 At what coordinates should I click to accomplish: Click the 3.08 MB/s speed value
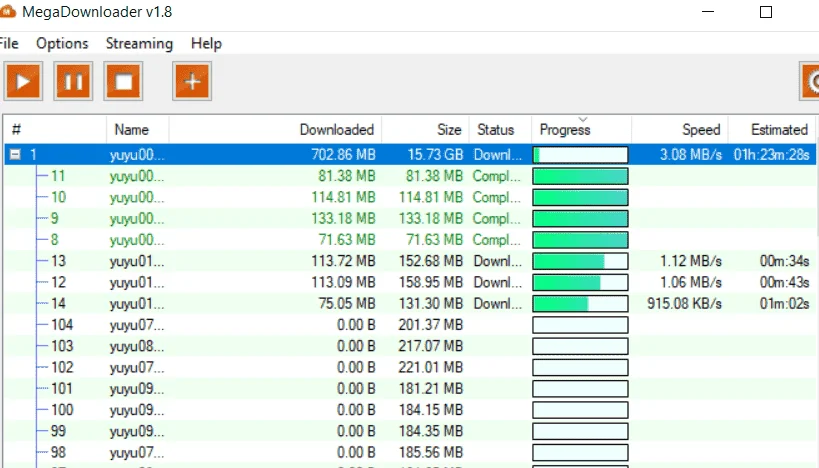(x=691, y=155)
